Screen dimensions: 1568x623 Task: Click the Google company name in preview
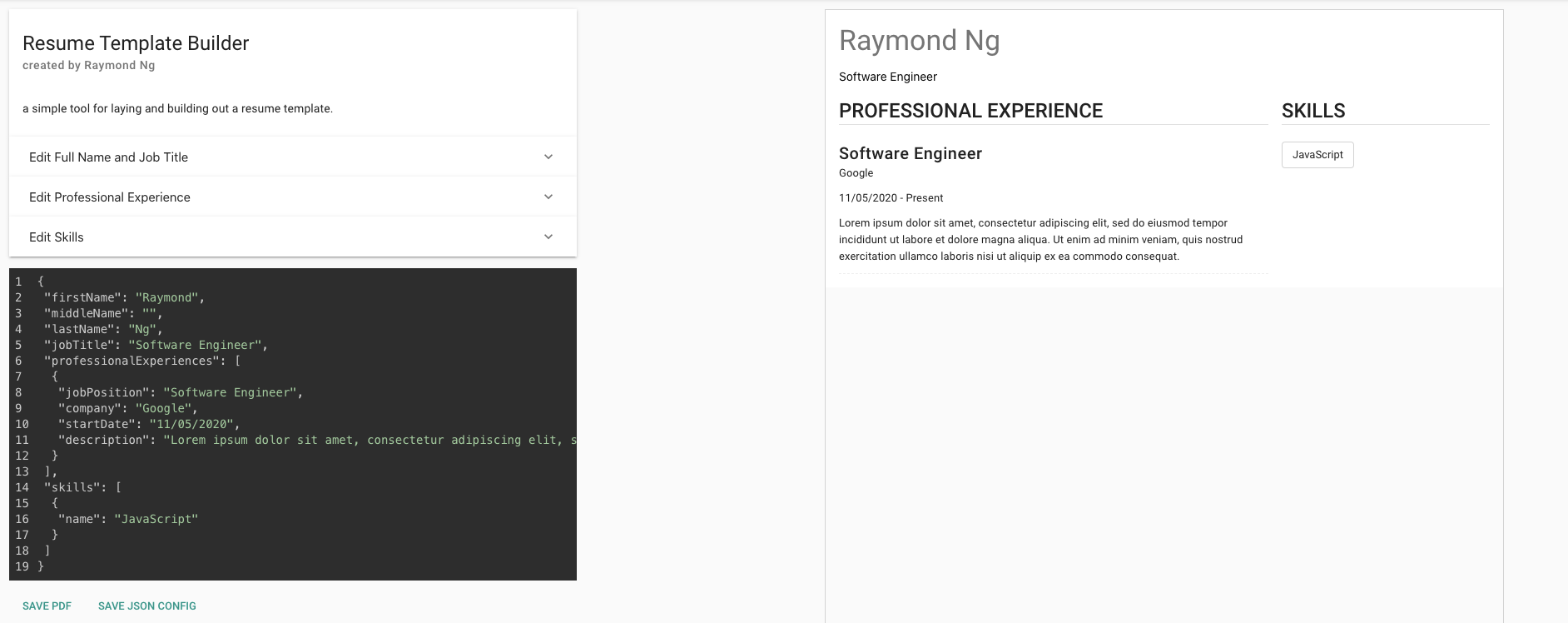856,173
